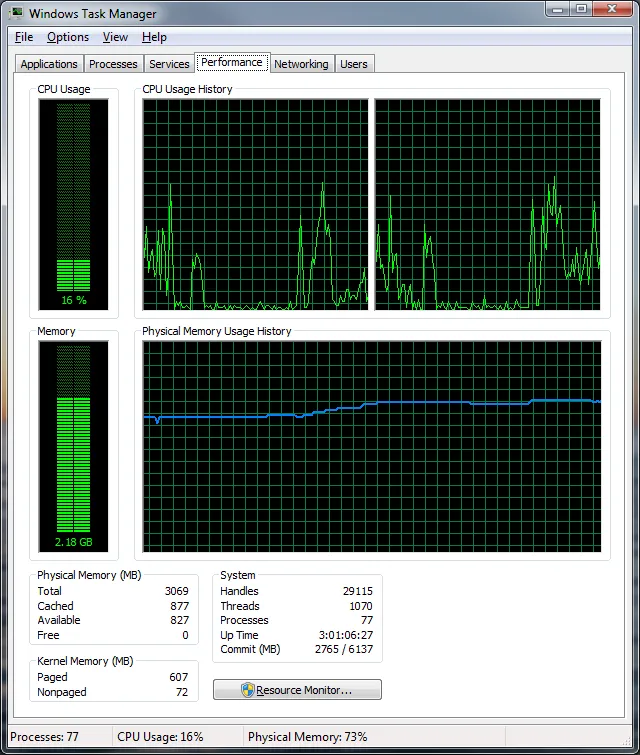The width and height of the screenshot is (640, 755).
Task: Open the File menu
Action: [x=24, y=37]
